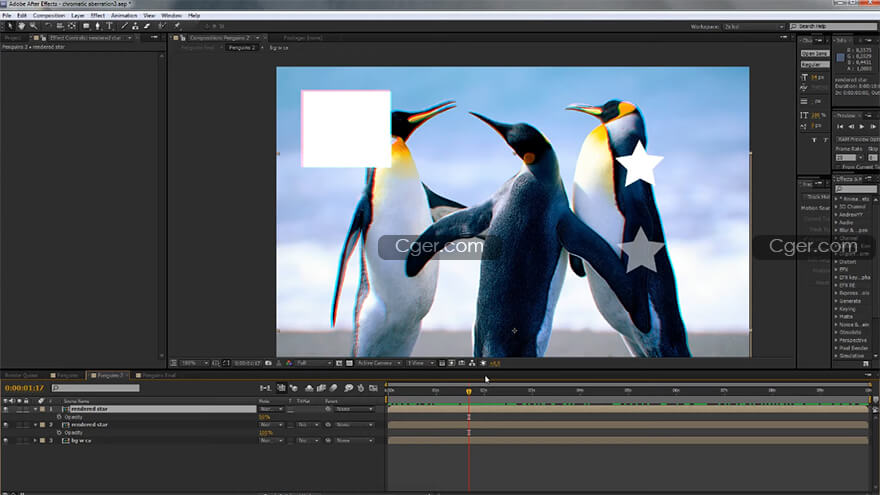Switch to the Penguins Final timeline tab
The height and width of the screenshot is (495, 880).
coord(158,375)
